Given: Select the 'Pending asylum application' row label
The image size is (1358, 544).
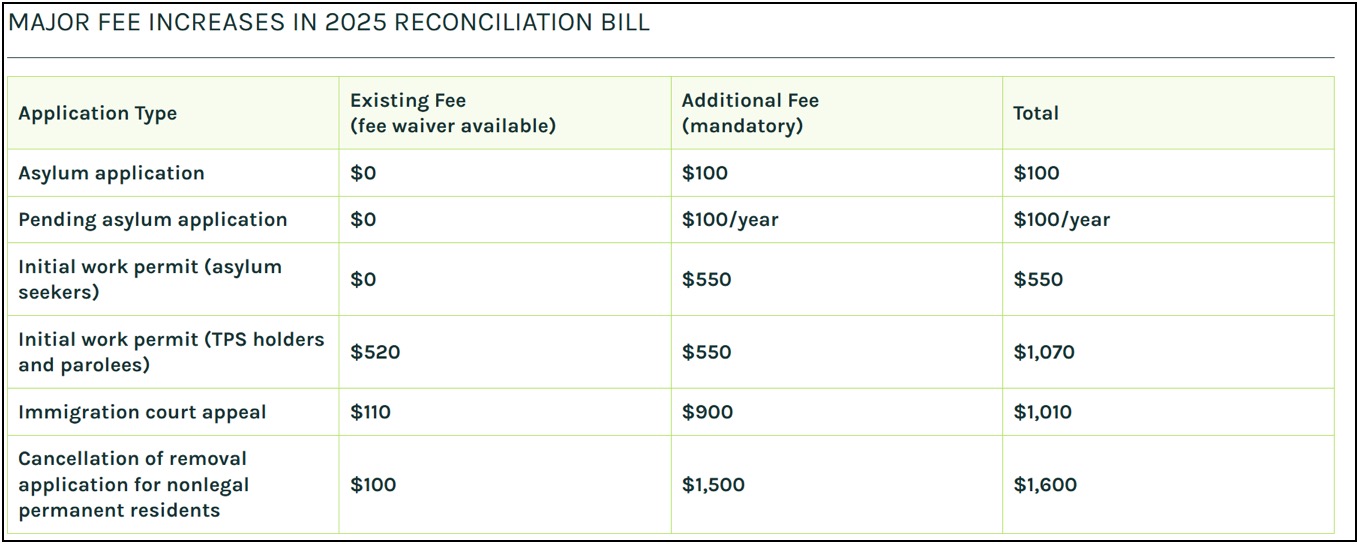Looking at the screenshot, I should click(152, 219).
